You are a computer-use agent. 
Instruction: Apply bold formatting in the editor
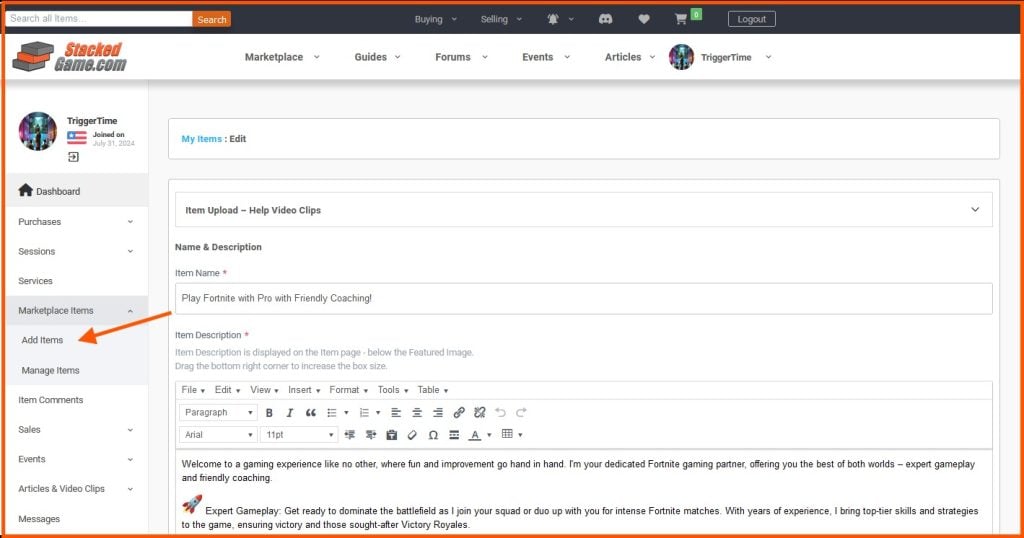tap(269, 412)
